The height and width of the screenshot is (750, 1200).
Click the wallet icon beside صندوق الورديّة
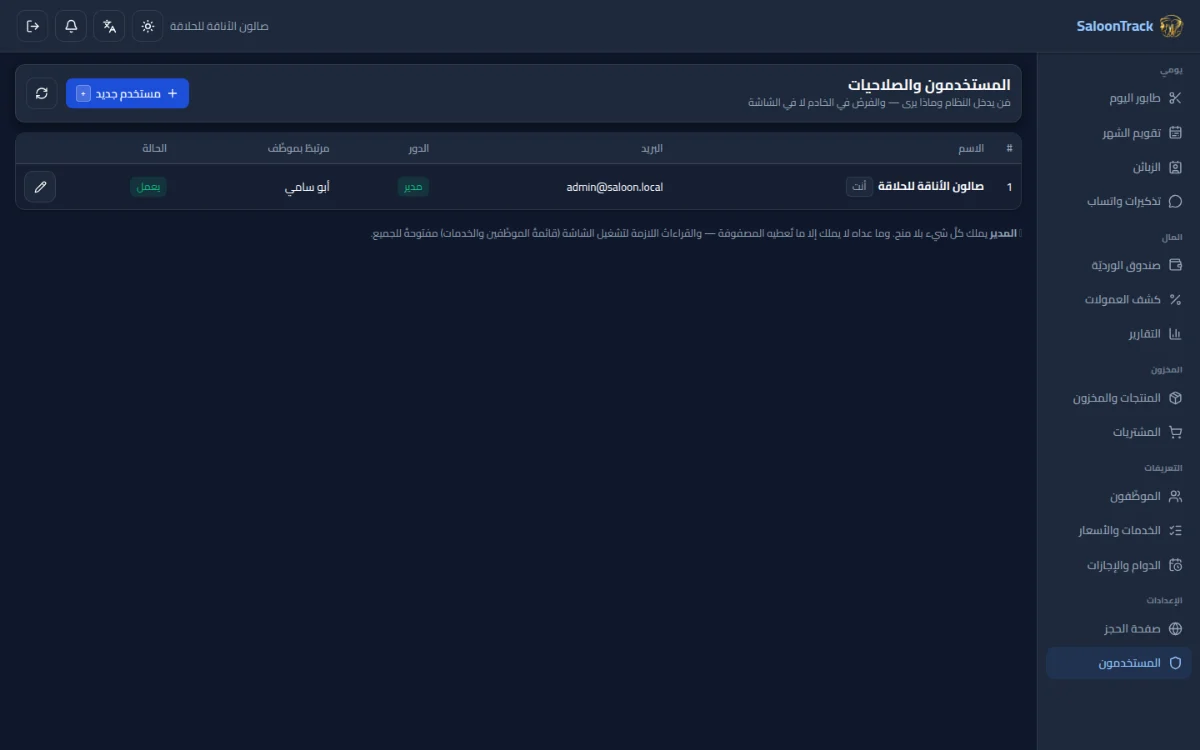tap(1175, 265)
